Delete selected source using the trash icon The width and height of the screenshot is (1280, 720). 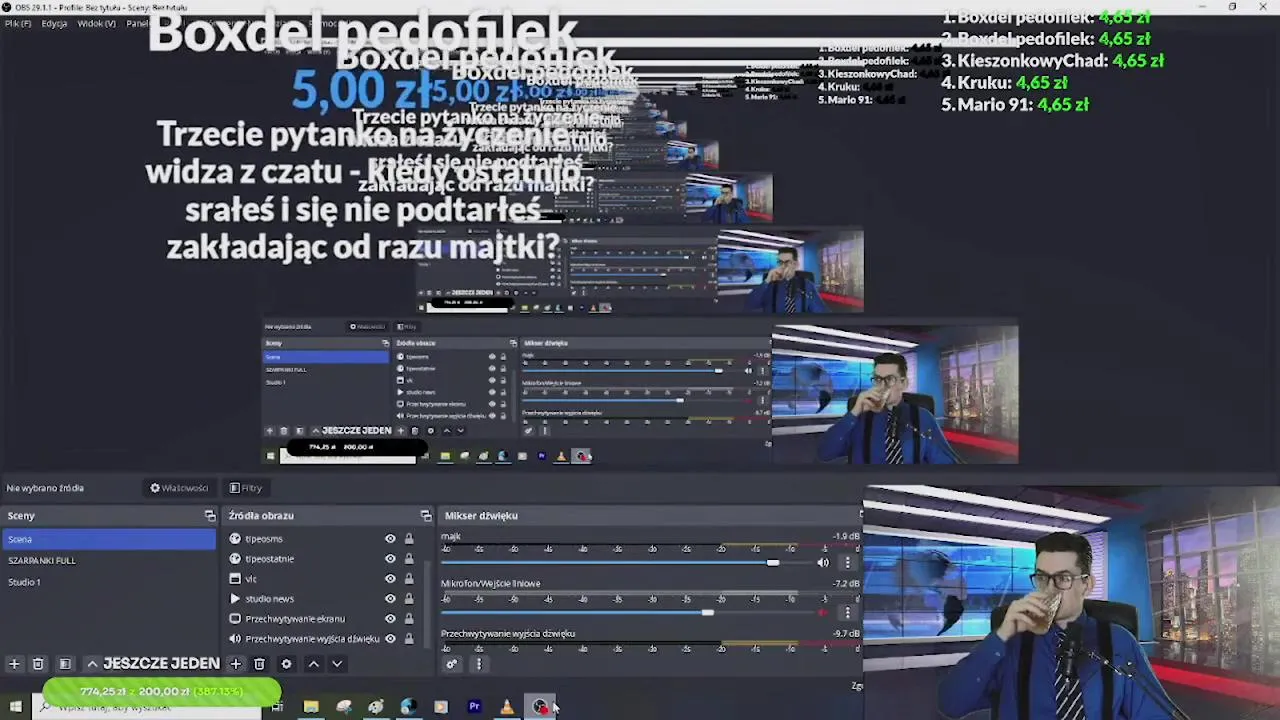point(259,664)
